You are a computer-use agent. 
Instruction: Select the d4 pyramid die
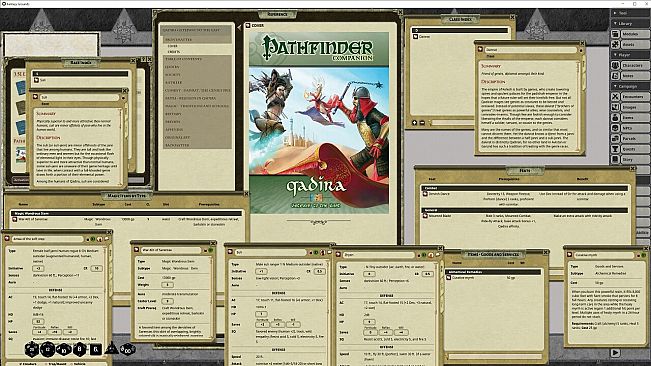(x=111, y=348)
